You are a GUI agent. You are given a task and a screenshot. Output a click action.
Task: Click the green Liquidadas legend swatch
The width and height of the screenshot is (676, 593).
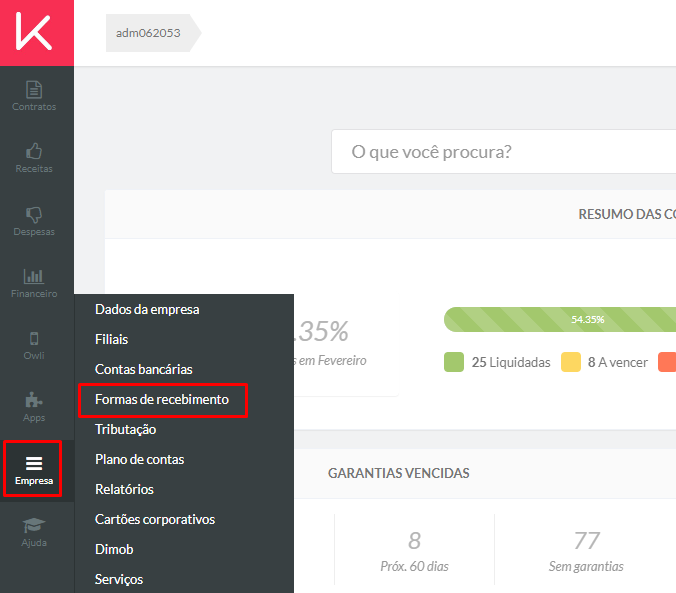(x=454, y=362)
